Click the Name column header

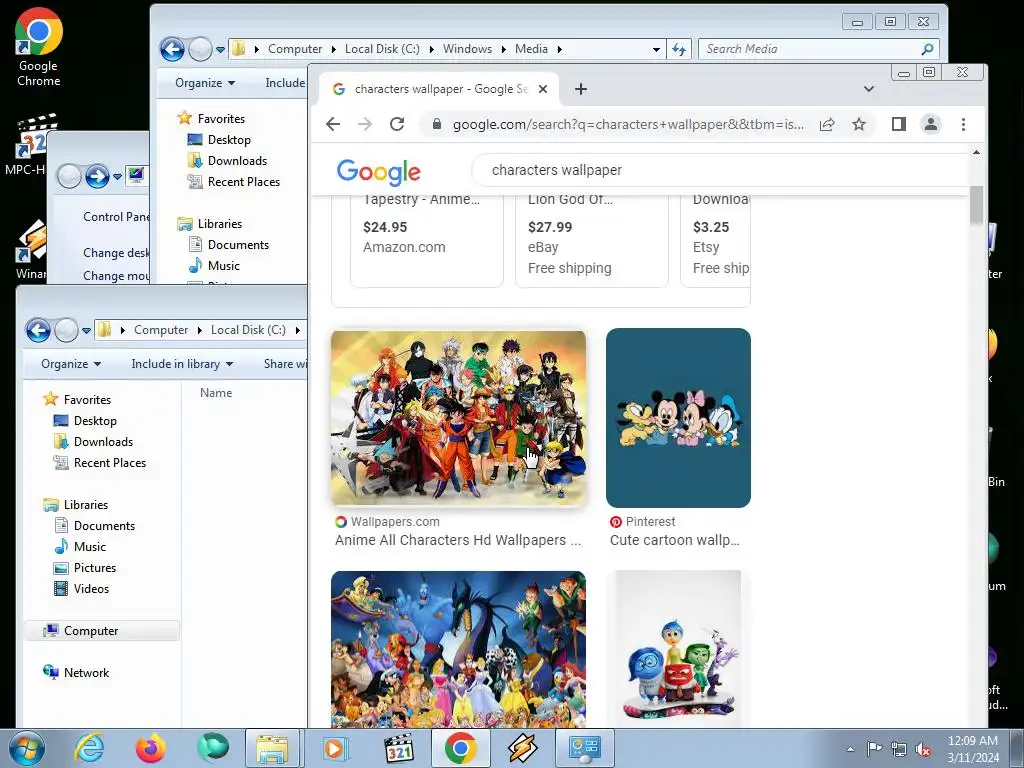point(216,392)
